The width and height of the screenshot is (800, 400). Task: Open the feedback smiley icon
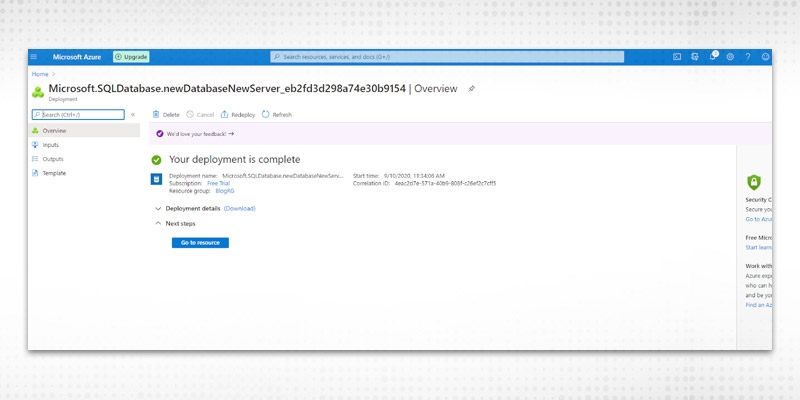[x=765, y=57]
